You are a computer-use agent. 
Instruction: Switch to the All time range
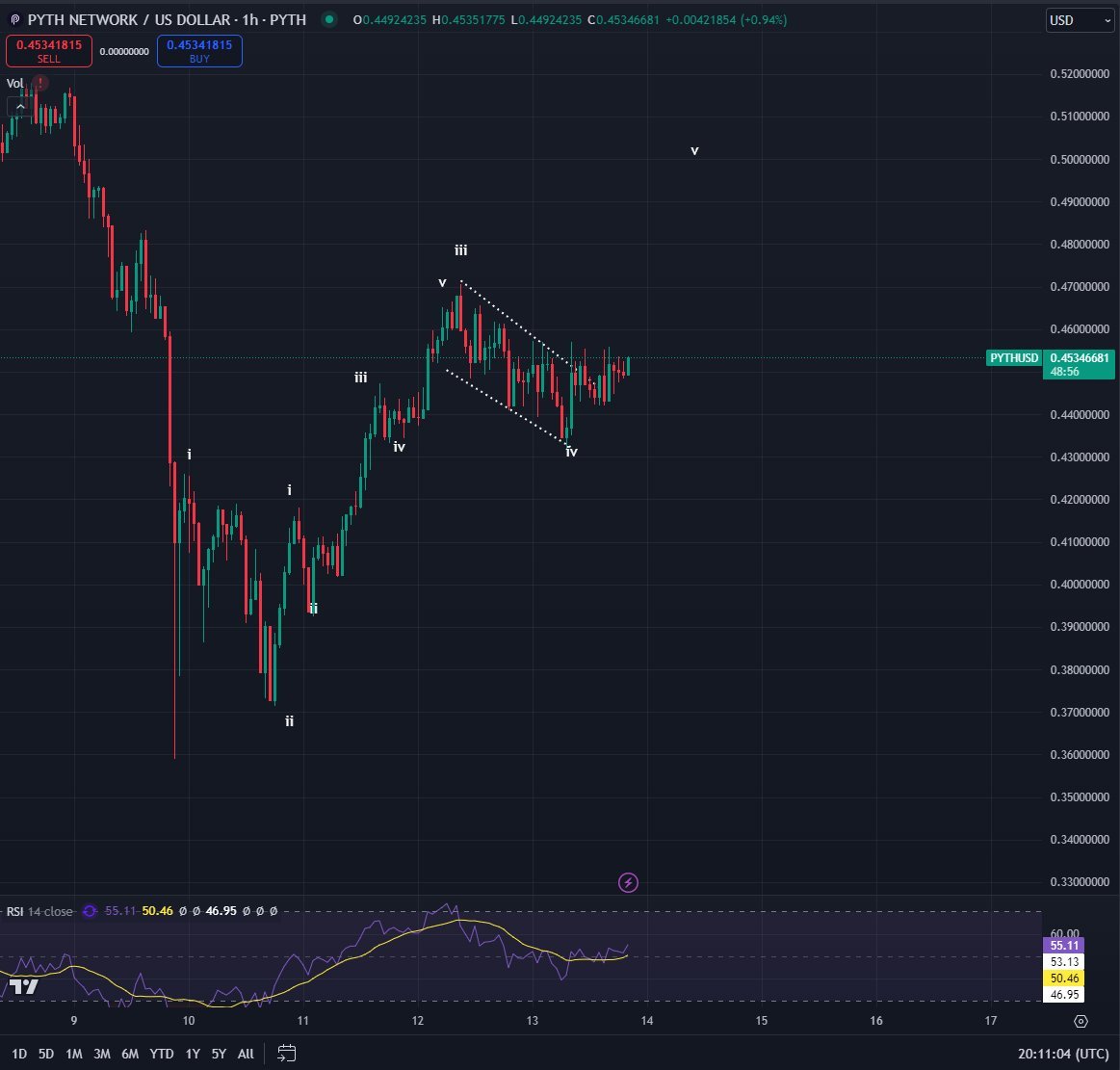click(246, 1054)
